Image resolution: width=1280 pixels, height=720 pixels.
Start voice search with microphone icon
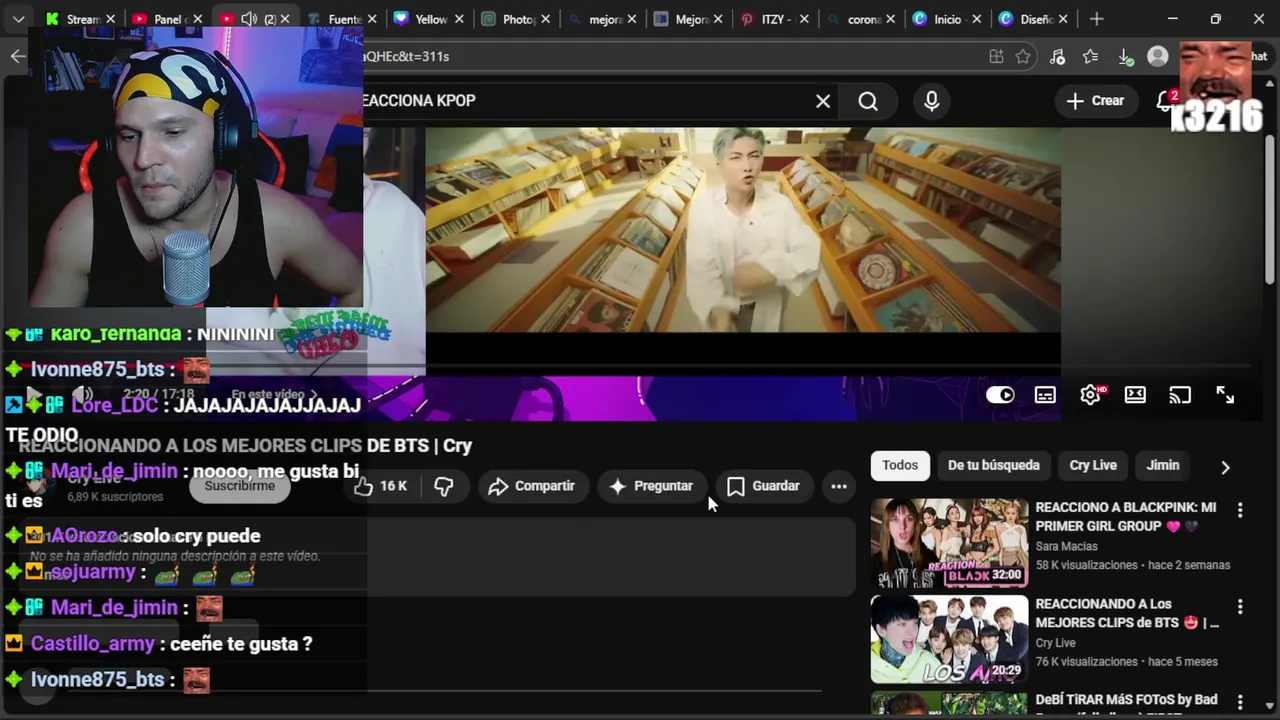(931, 101)
